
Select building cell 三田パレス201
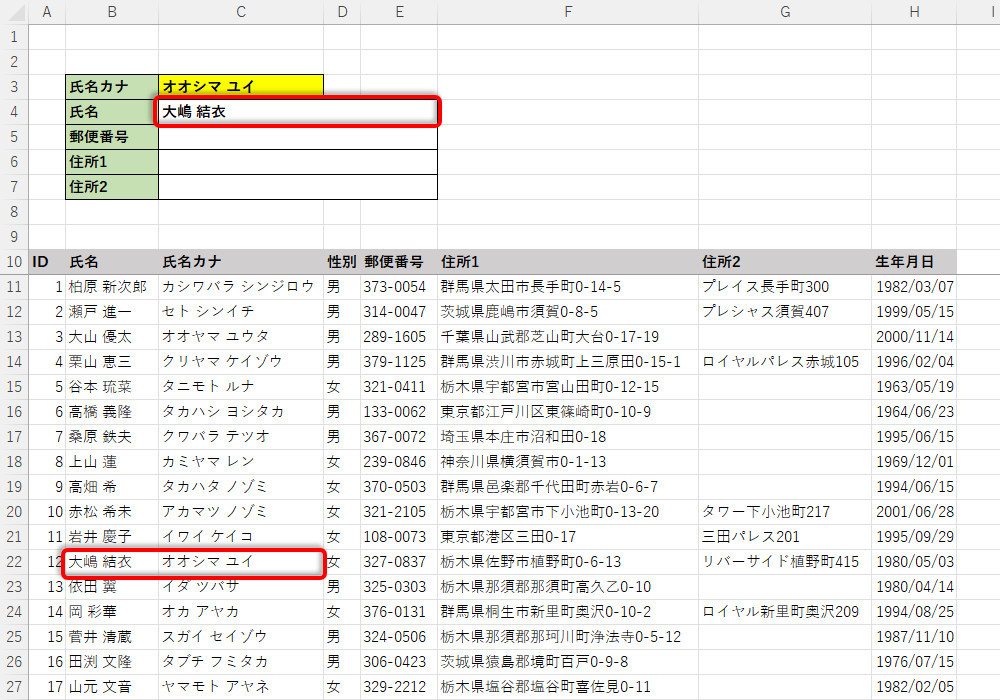pyautogui.click(x=785, y=537)
